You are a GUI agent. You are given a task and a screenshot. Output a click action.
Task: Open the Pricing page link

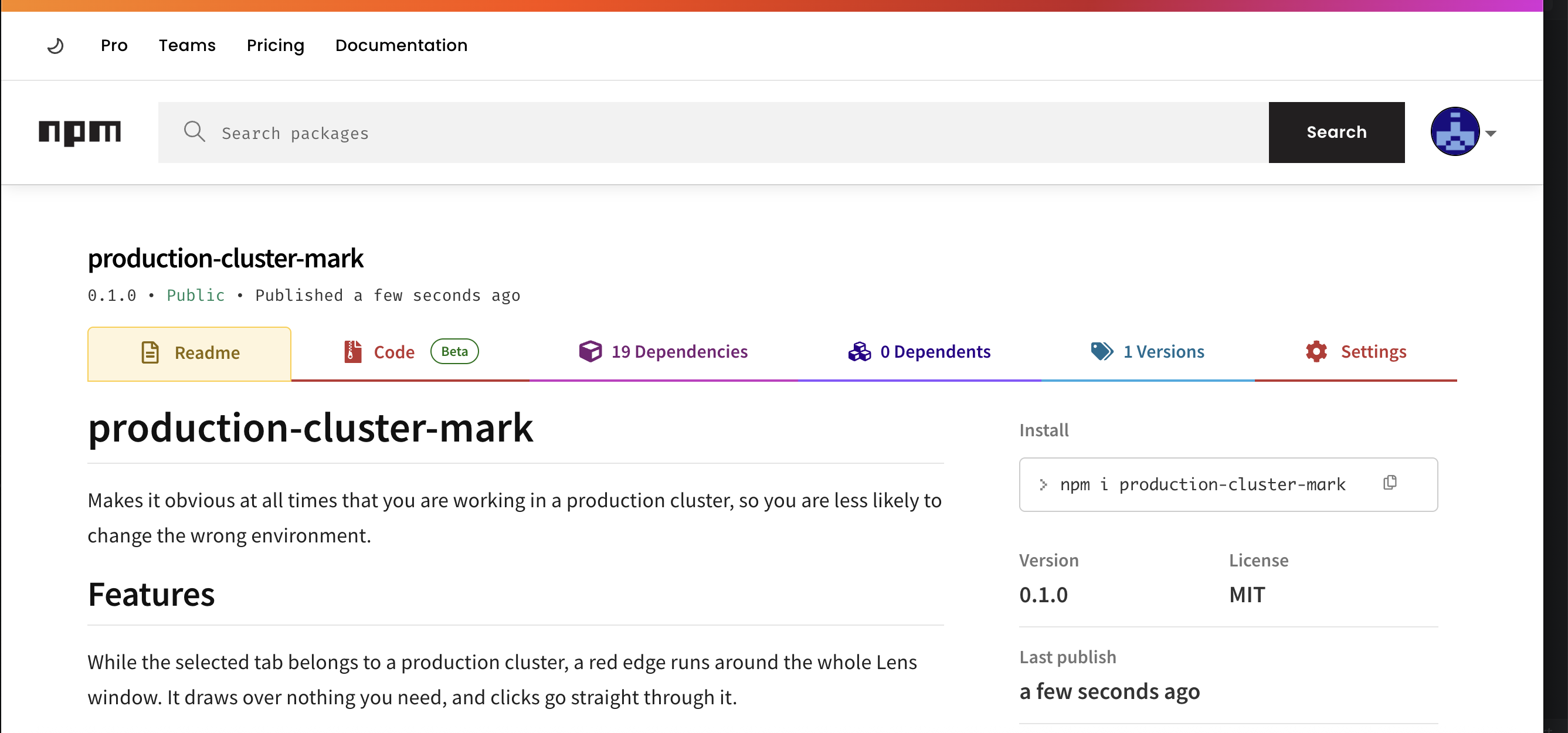pos(275,46)
